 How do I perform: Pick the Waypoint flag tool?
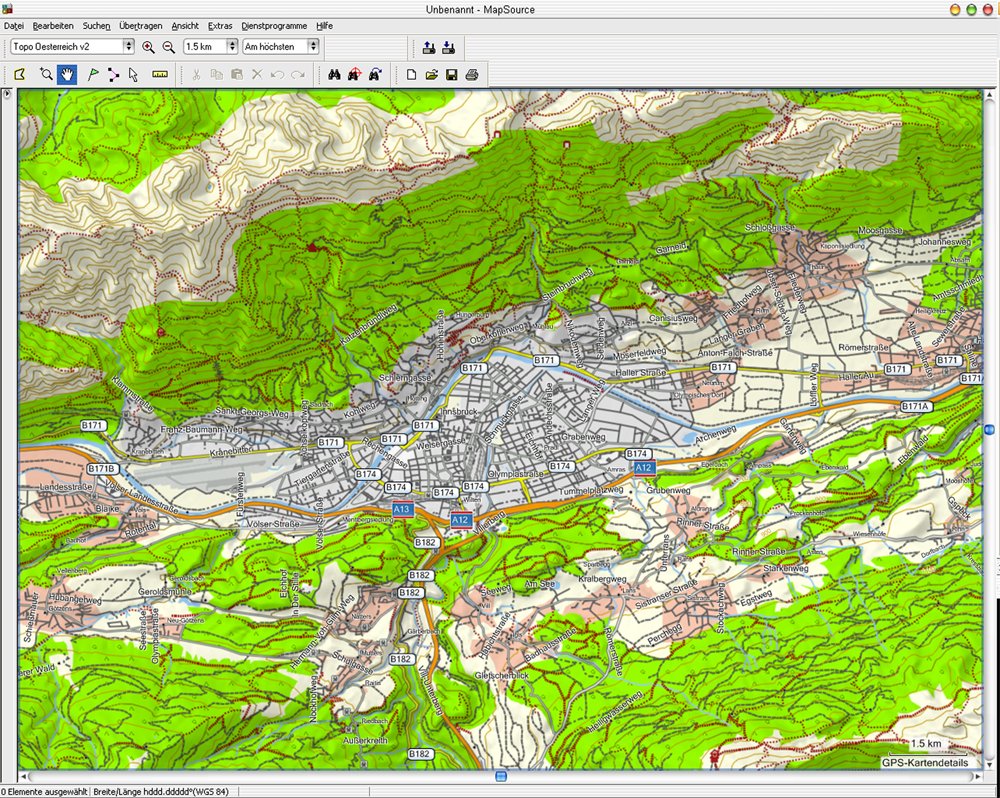pos(93,75)
